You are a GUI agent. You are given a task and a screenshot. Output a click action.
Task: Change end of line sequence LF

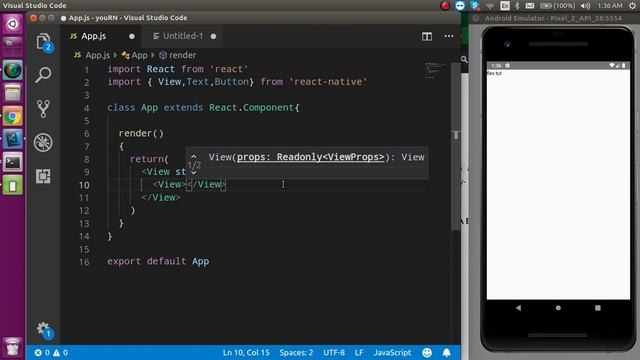359,352
